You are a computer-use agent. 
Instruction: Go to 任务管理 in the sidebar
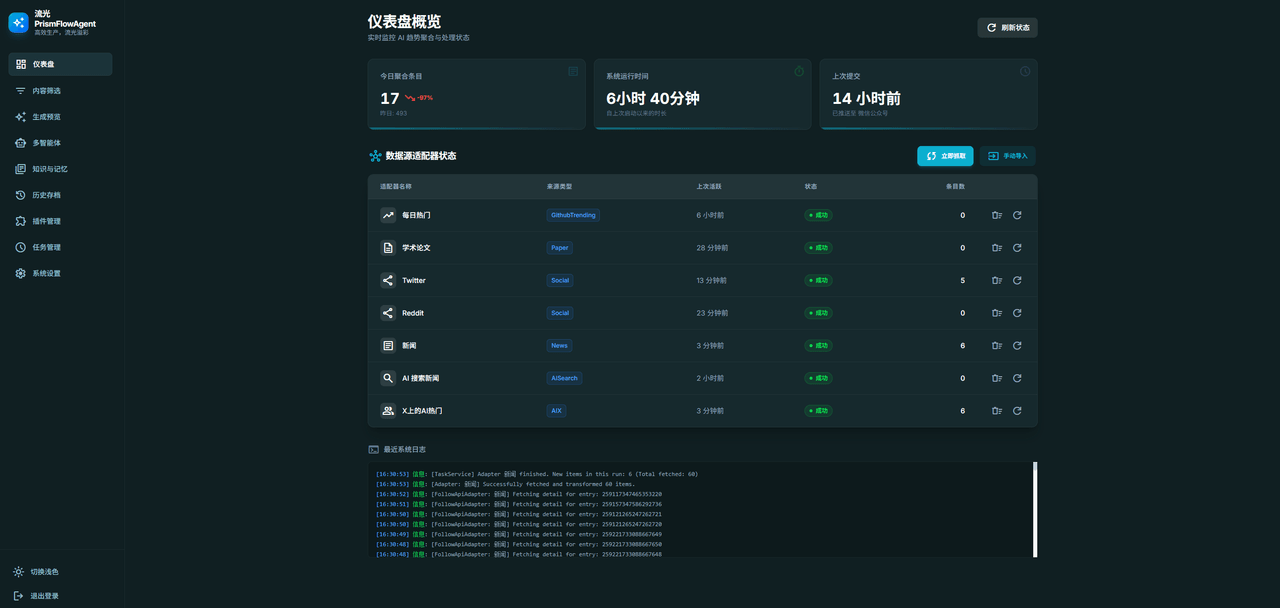[60, 247]
